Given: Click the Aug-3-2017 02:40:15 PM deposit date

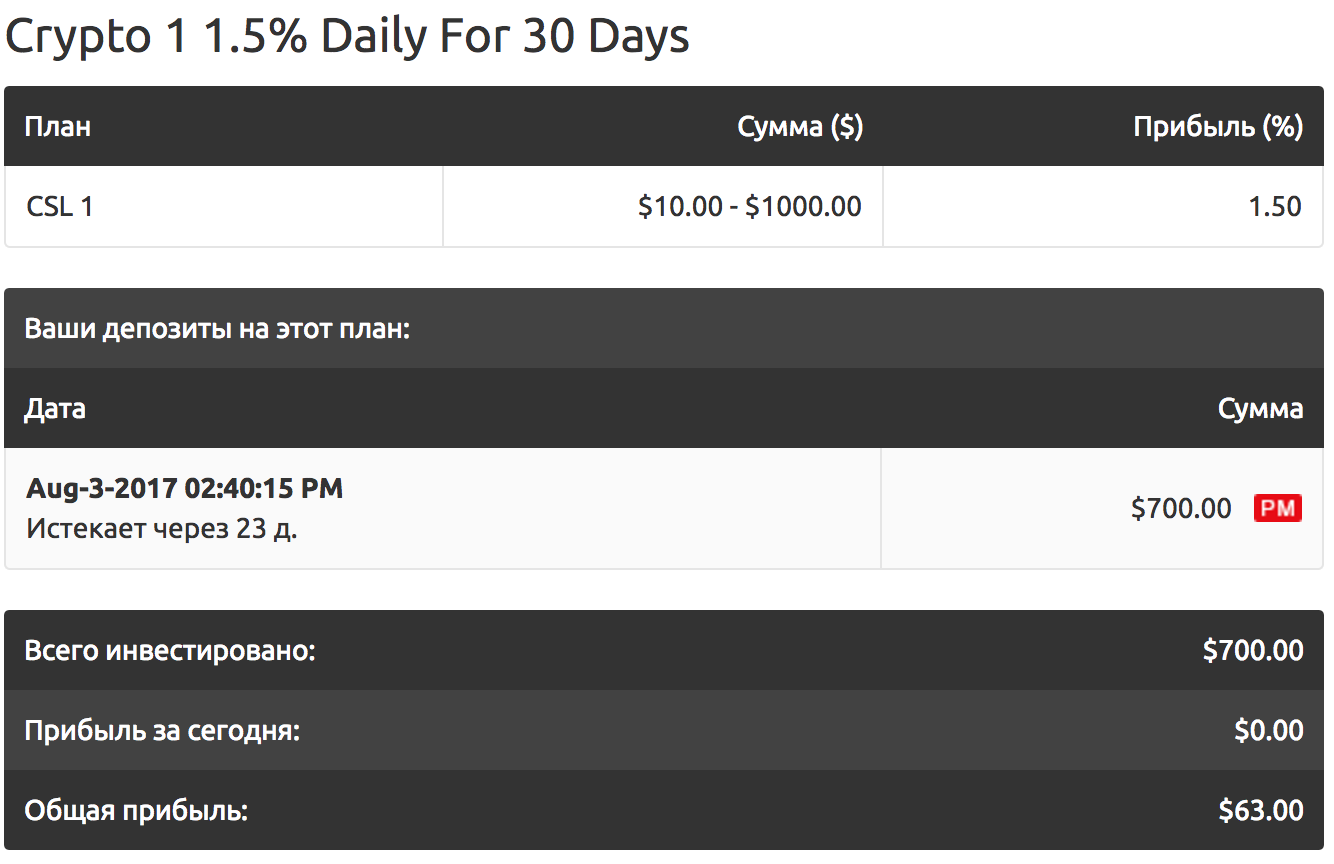Looking at the screenshot, I should pyautogui.click(x=185, y=489).
